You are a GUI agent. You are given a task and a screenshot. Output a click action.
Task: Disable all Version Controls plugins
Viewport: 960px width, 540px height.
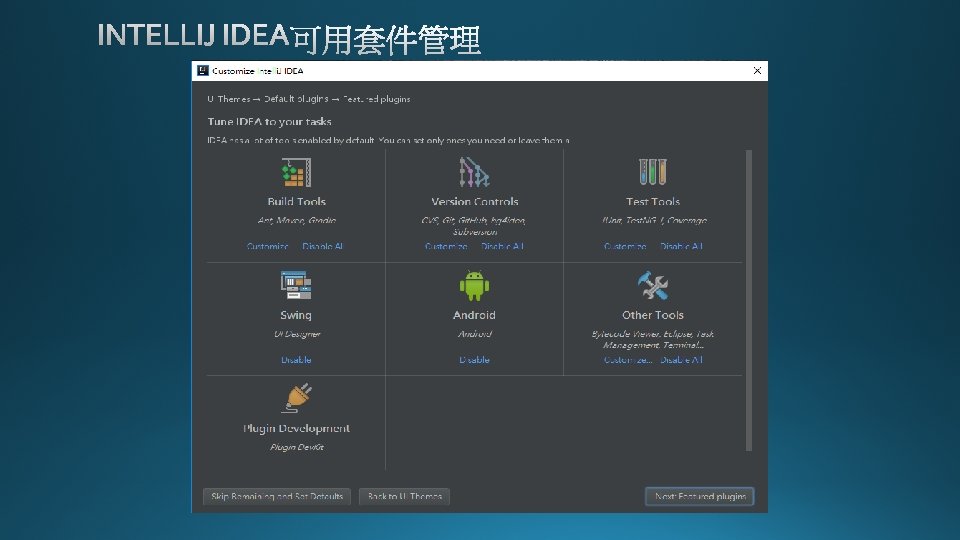502,246
